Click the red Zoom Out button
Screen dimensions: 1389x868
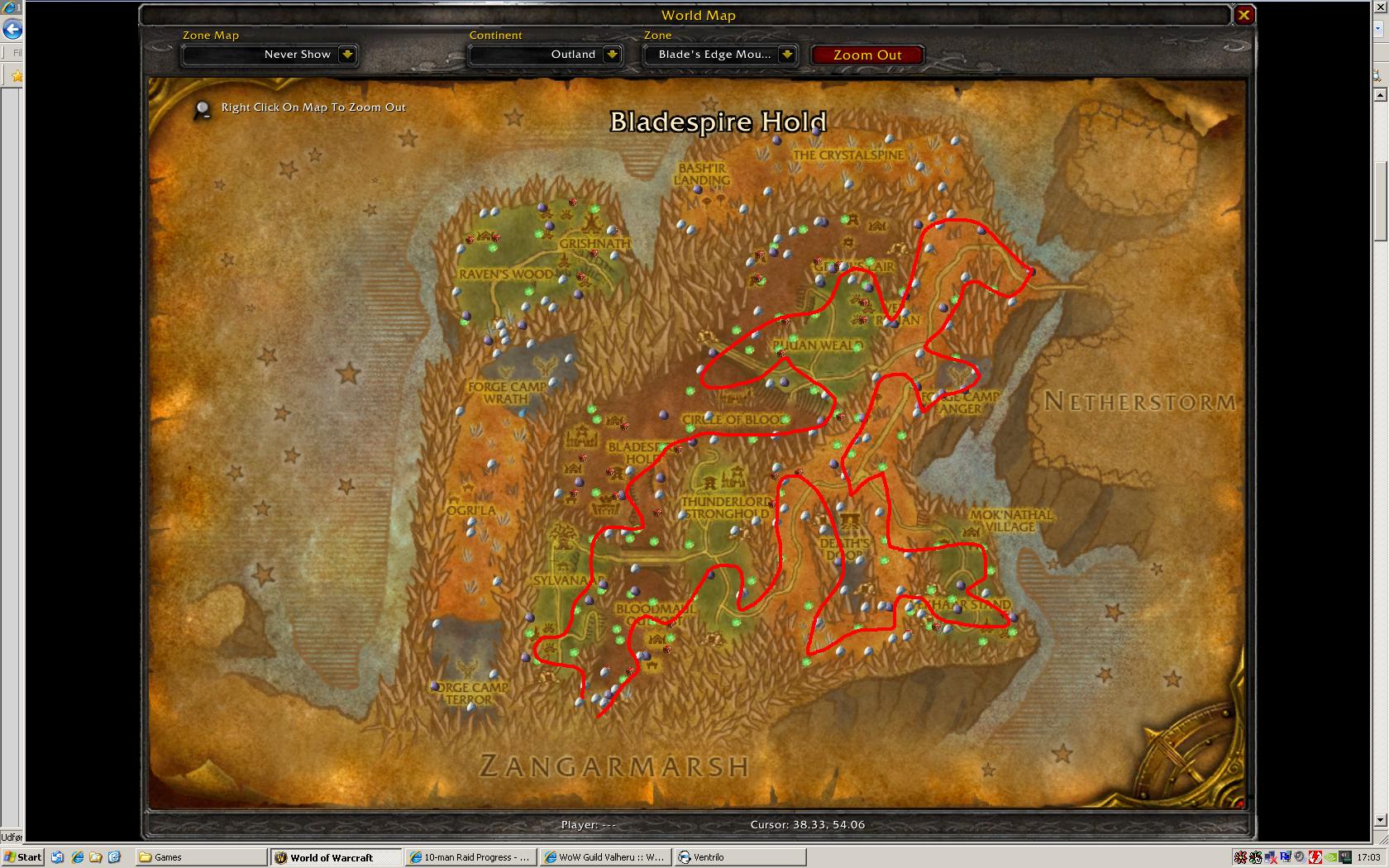tap(867, 55)
